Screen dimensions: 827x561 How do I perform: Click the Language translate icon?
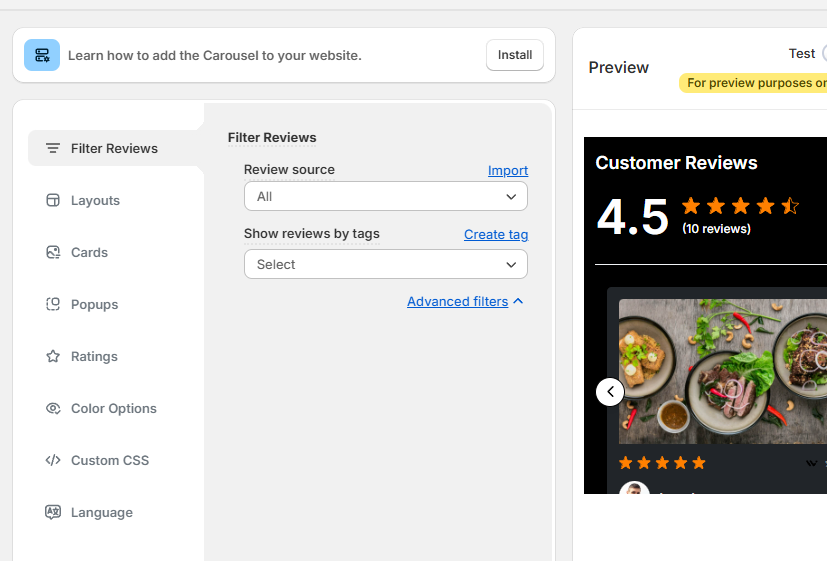tap(53, 512)
